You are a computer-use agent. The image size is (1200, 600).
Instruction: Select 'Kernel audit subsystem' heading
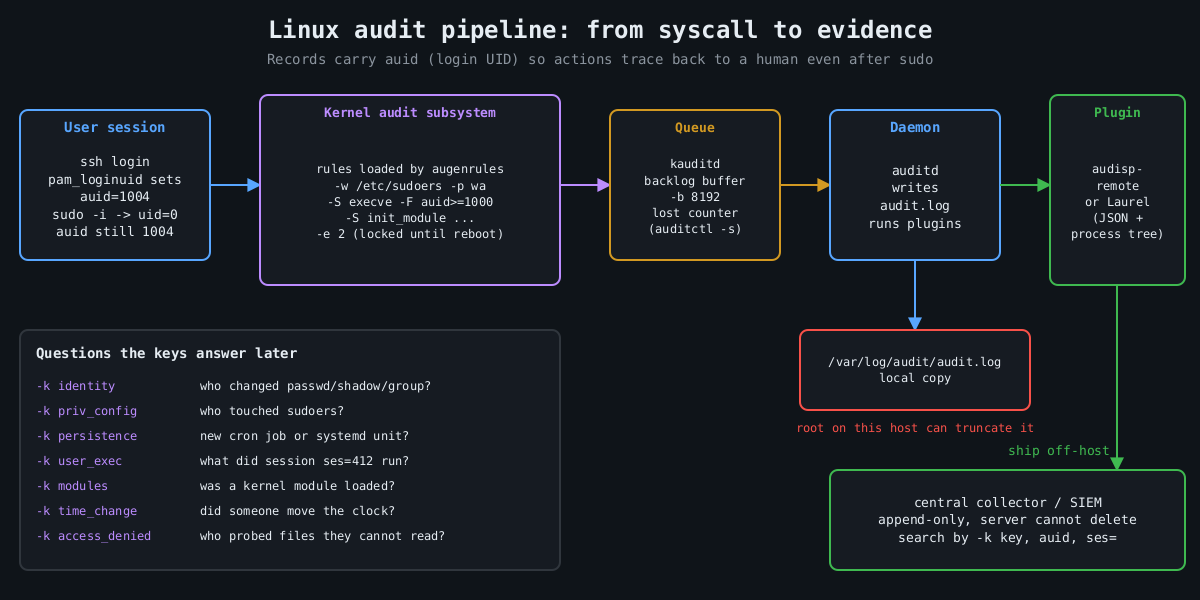pos(410,113)
